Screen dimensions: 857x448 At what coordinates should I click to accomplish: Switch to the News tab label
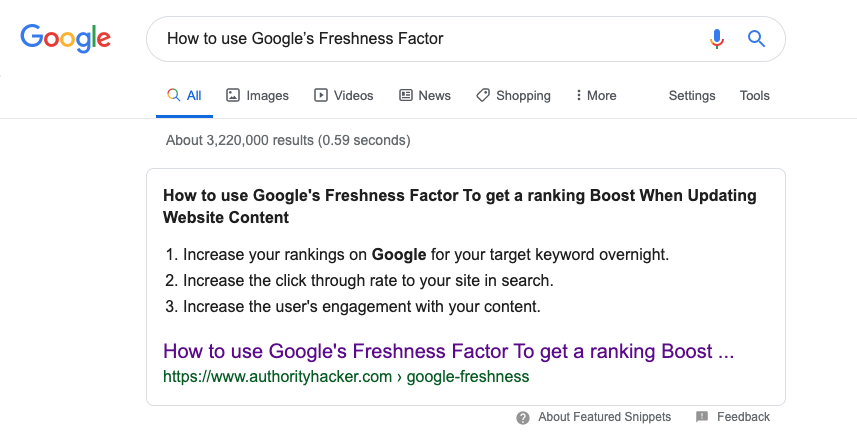click(435, 96)
